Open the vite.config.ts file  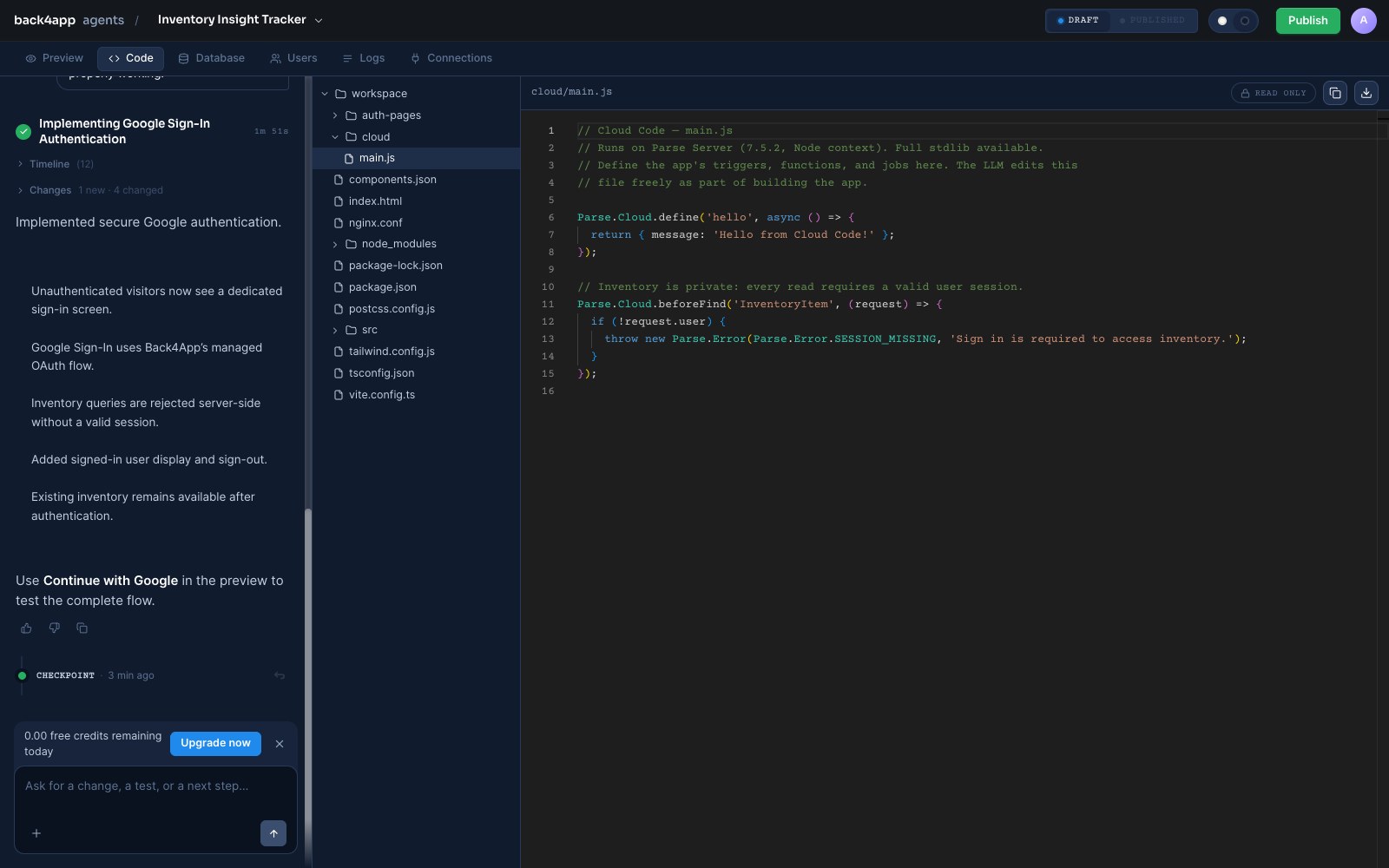[x=417, y=395]
